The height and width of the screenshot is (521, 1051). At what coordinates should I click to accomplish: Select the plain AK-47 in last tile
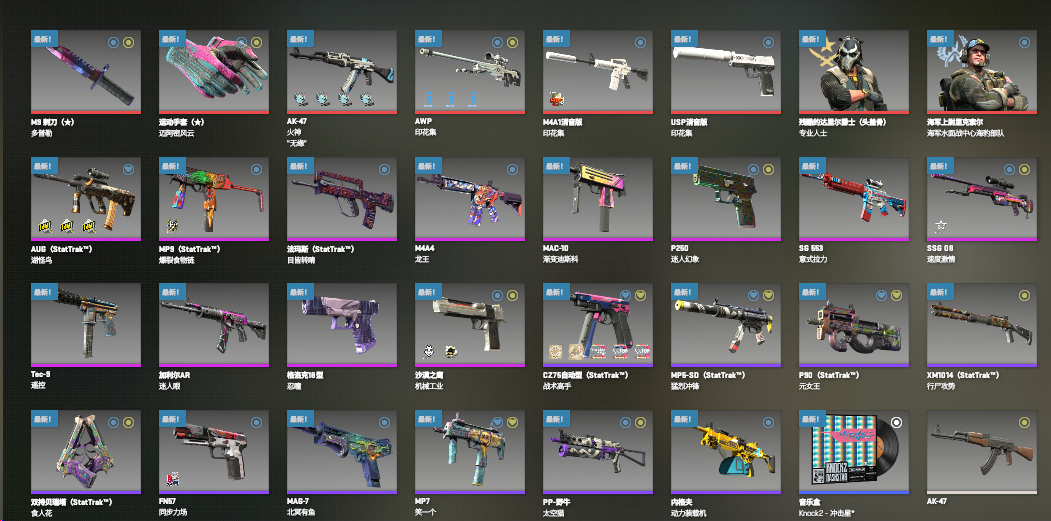[981, 451]
